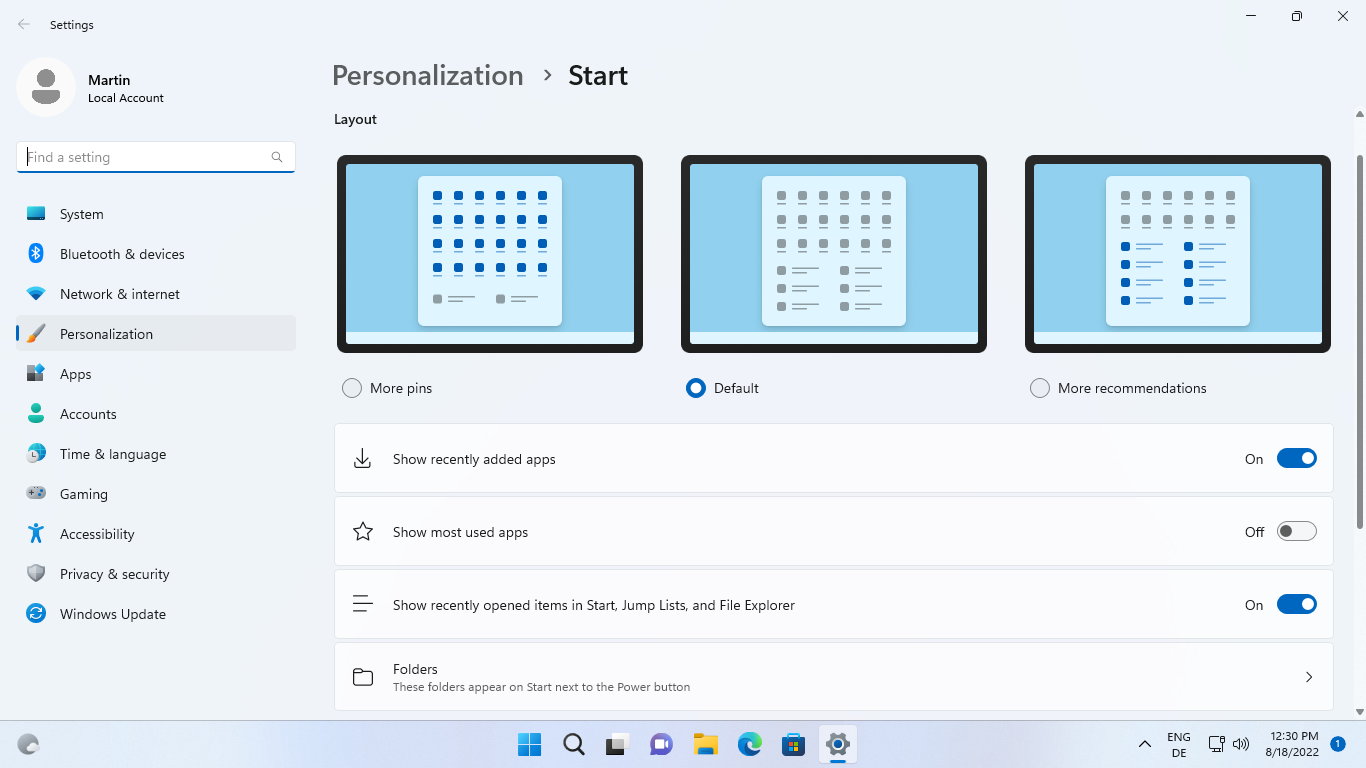Click the Find a setting search box

pos(155,157)
